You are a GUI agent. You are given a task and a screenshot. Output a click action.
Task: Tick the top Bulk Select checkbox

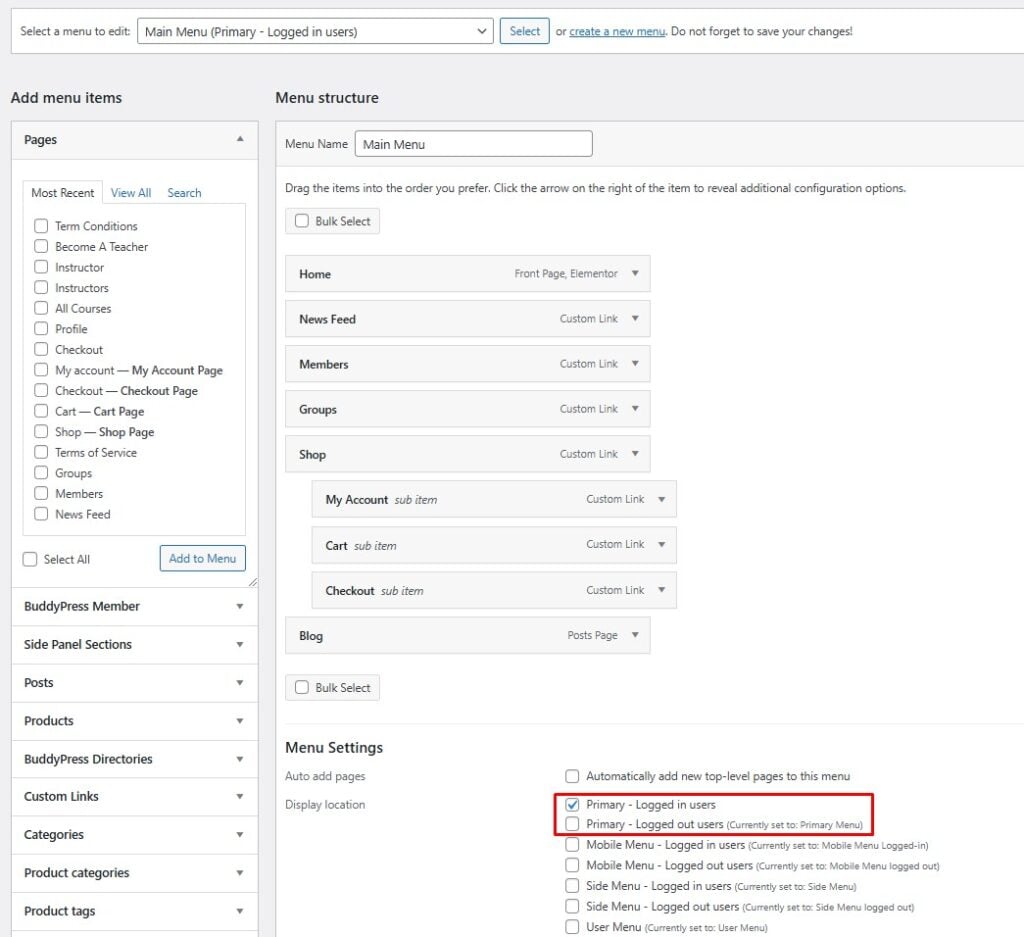(301, 221)
